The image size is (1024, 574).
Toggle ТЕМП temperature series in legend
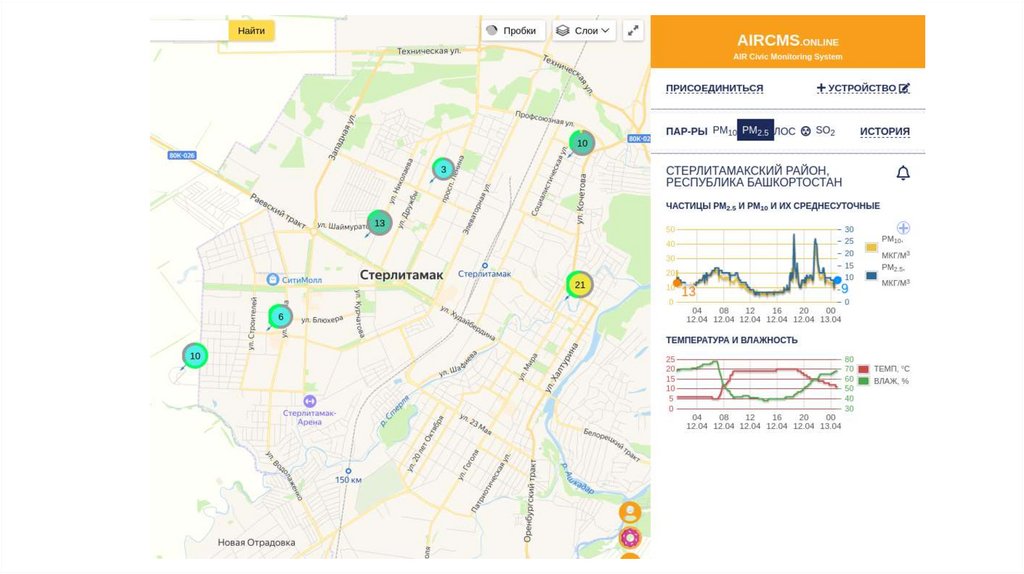coord(865,369)
